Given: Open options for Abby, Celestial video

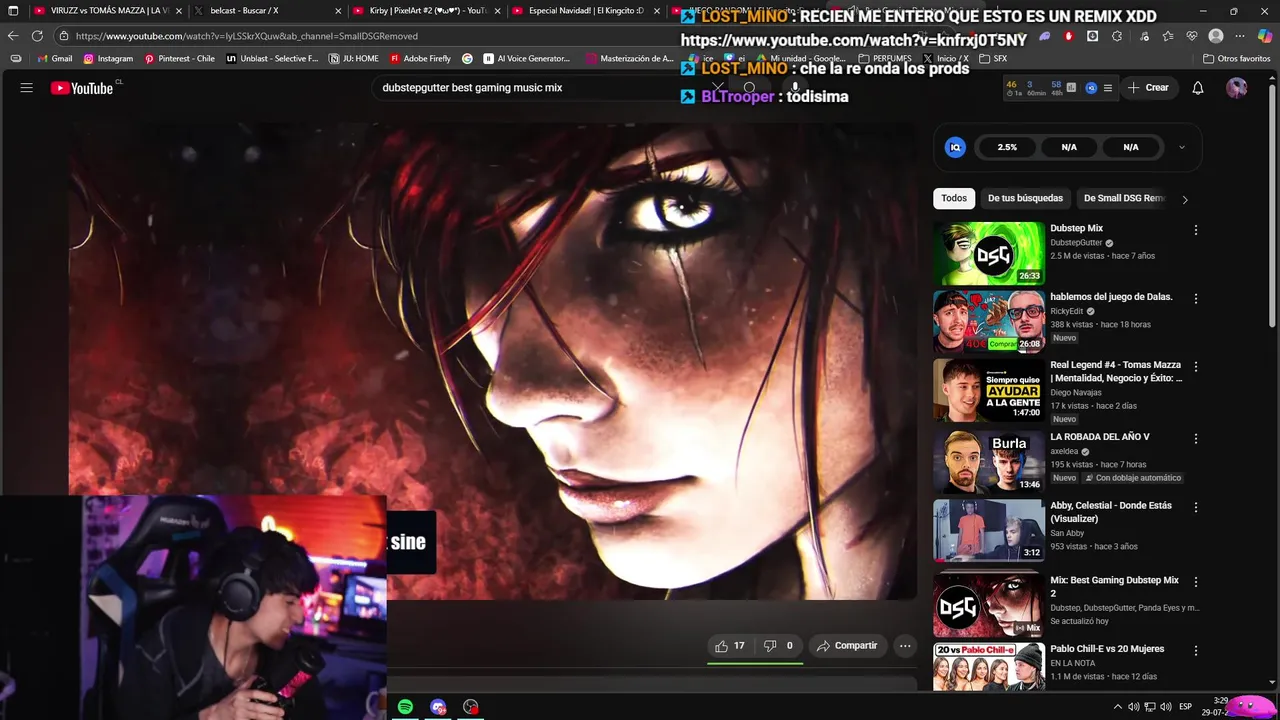Looking at the screenshot, I should pyautogui.click(x=1195, y=508).
